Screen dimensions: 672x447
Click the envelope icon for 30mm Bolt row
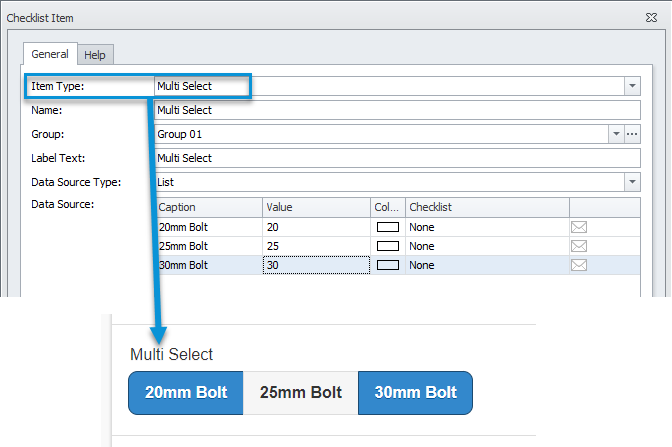(x=579, y=265)
